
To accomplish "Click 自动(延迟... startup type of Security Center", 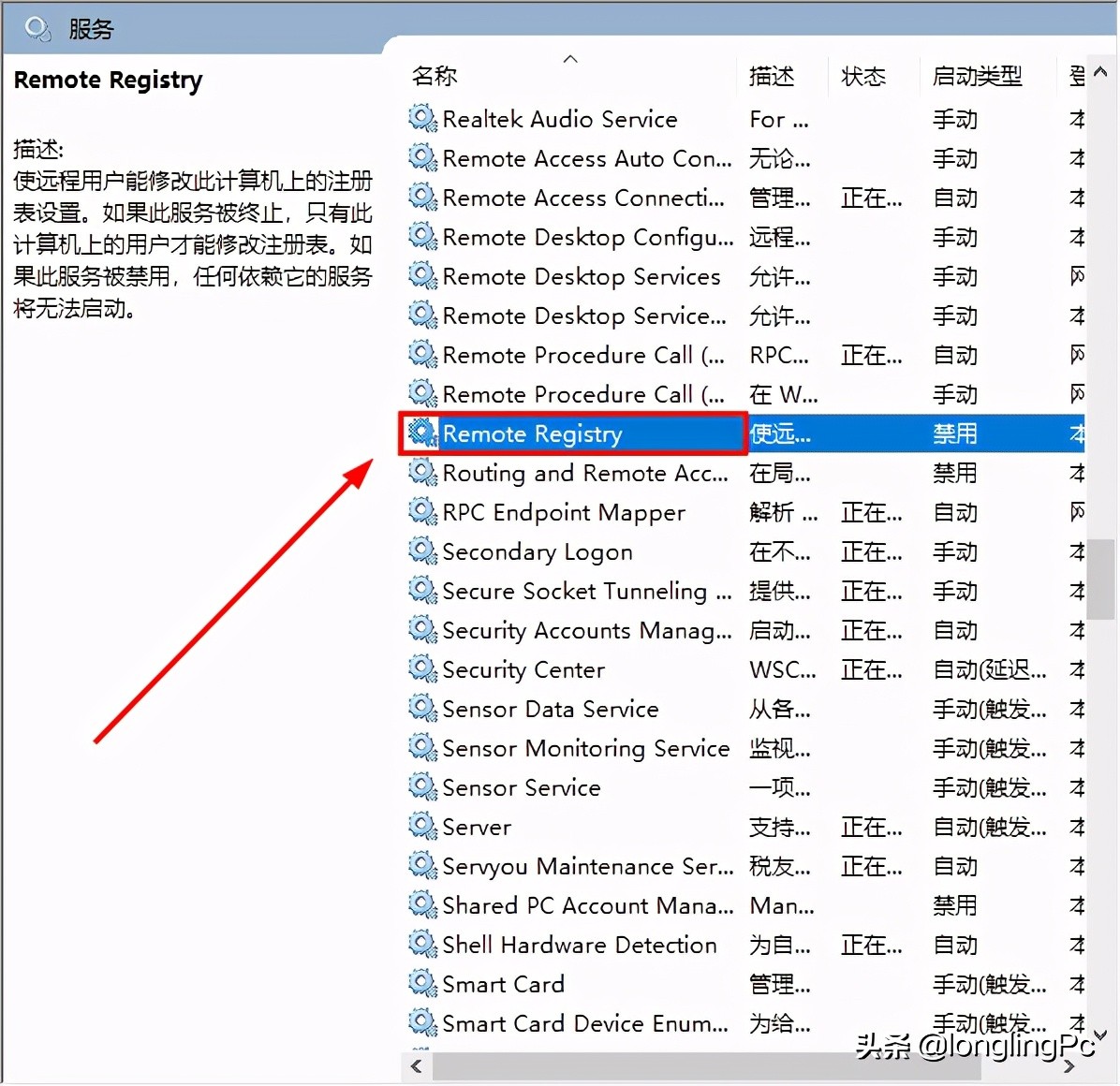I will pos(989,669).
